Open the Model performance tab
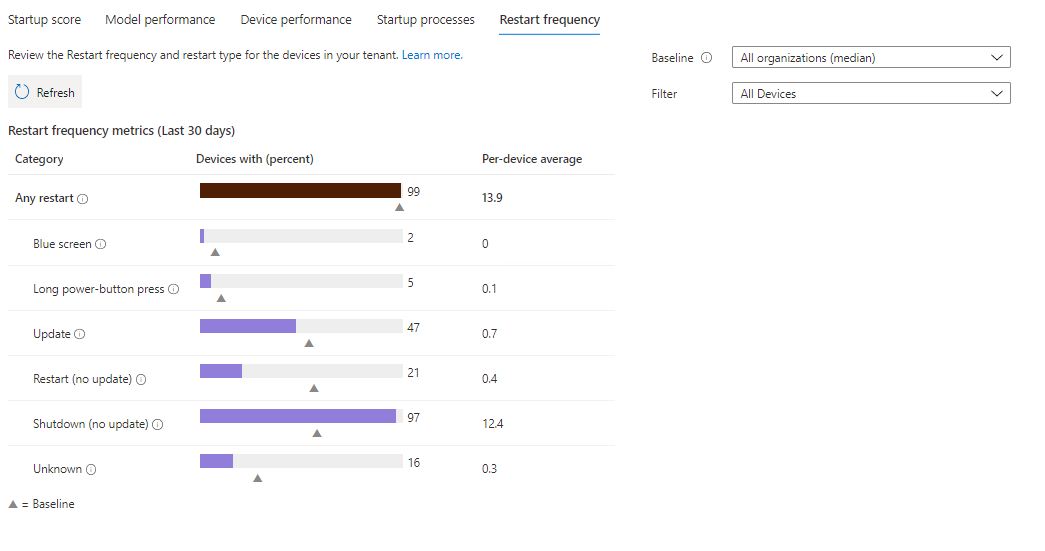 tap(161, 20)
